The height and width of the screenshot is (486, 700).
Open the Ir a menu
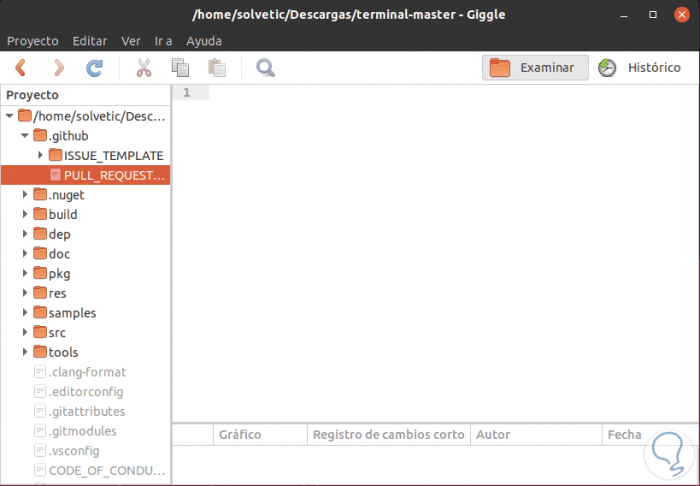(163, 41)
